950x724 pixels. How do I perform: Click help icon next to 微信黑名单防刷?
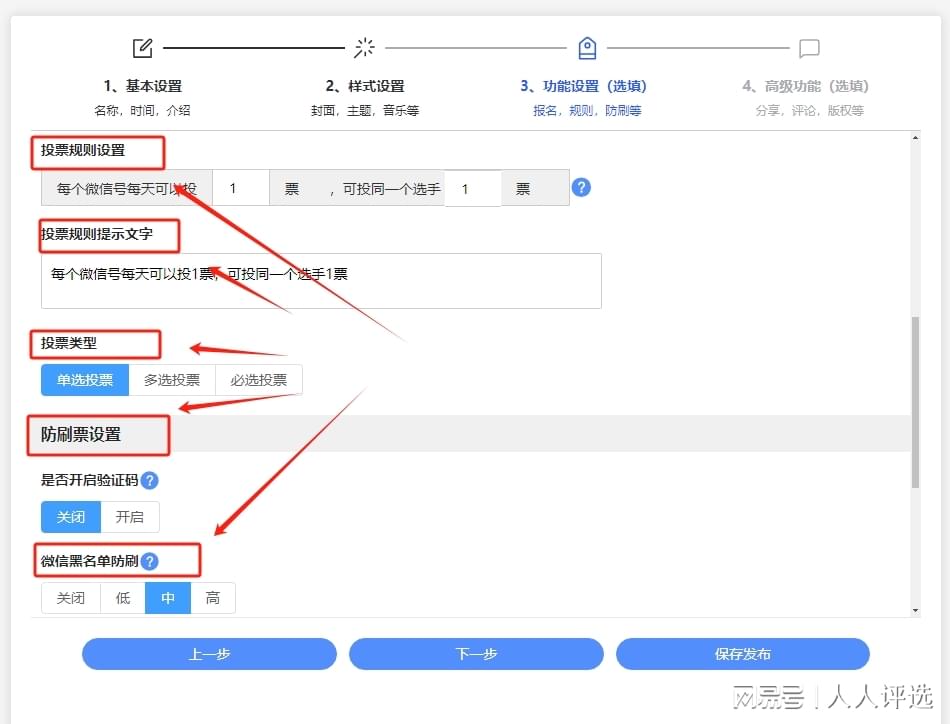(150, 561)
